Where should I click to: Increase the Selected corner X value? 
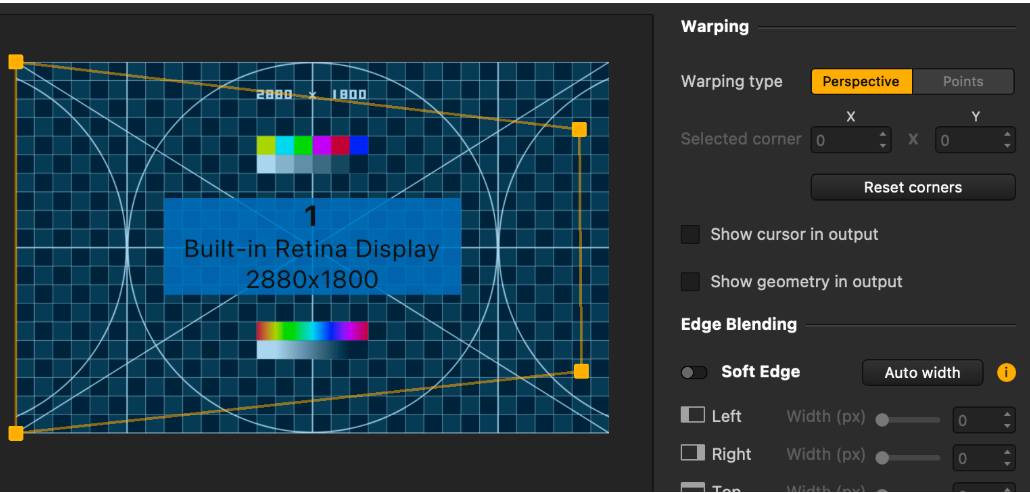883,134
